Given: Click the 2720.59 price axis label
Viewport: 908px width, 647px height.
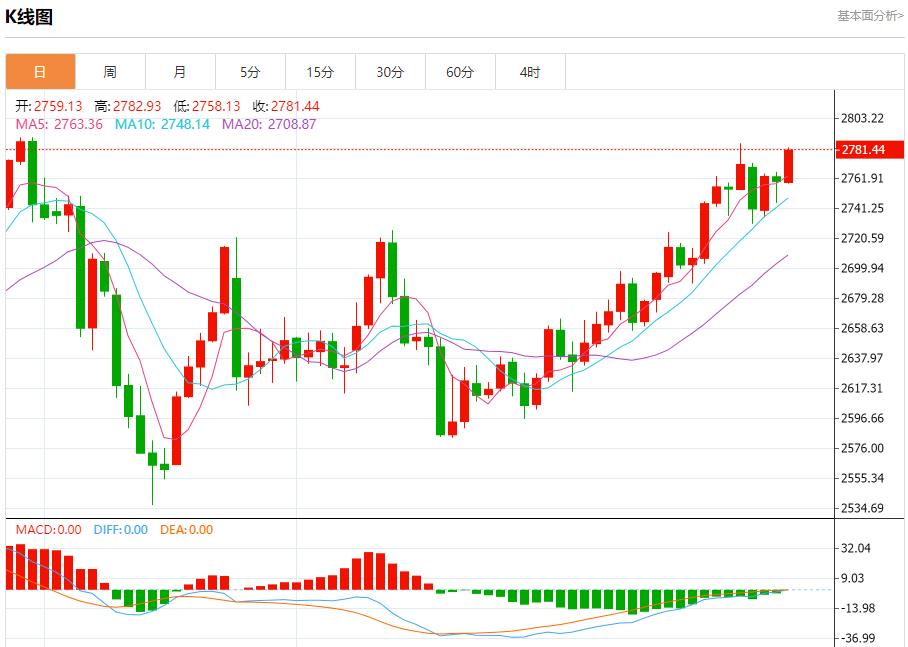Looking at the screenshot, I should coord(862,238).
